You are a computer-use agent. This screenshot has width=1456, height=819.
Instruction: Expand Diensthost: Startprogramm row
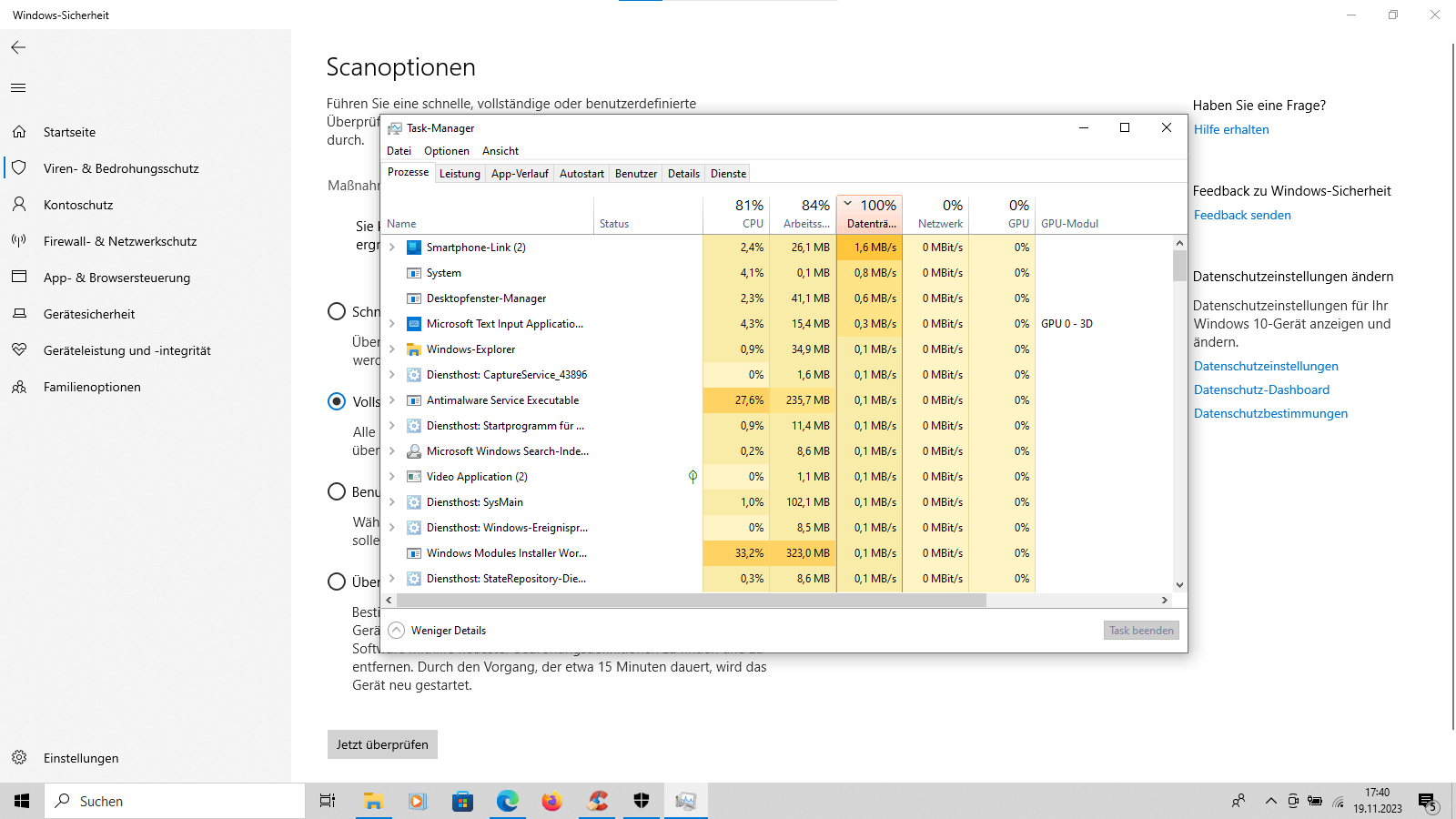392,426
